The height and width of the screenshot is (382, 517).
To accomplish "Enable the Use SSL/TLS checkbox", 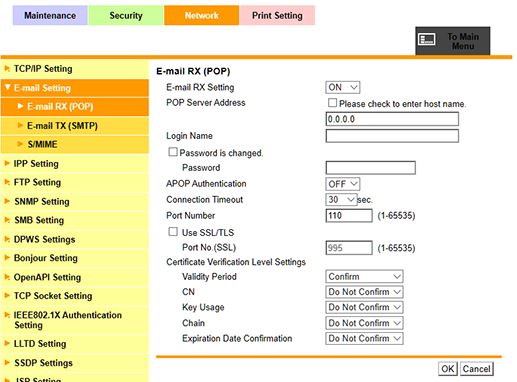I will point(173,232).
